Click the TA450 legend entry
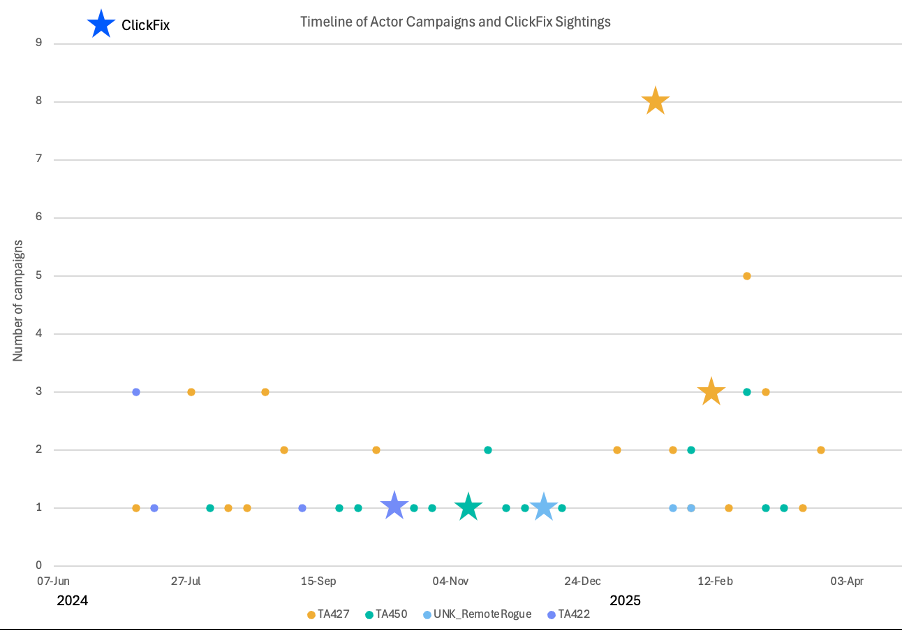This screenshot has height=630, width=902. click(x=387, y=614)
